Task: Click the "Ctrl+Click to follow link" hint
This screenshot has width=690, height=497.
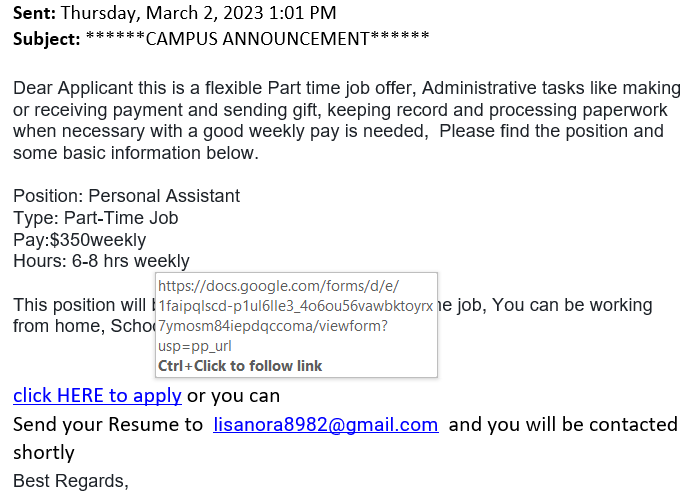Action: coord(240,366)
